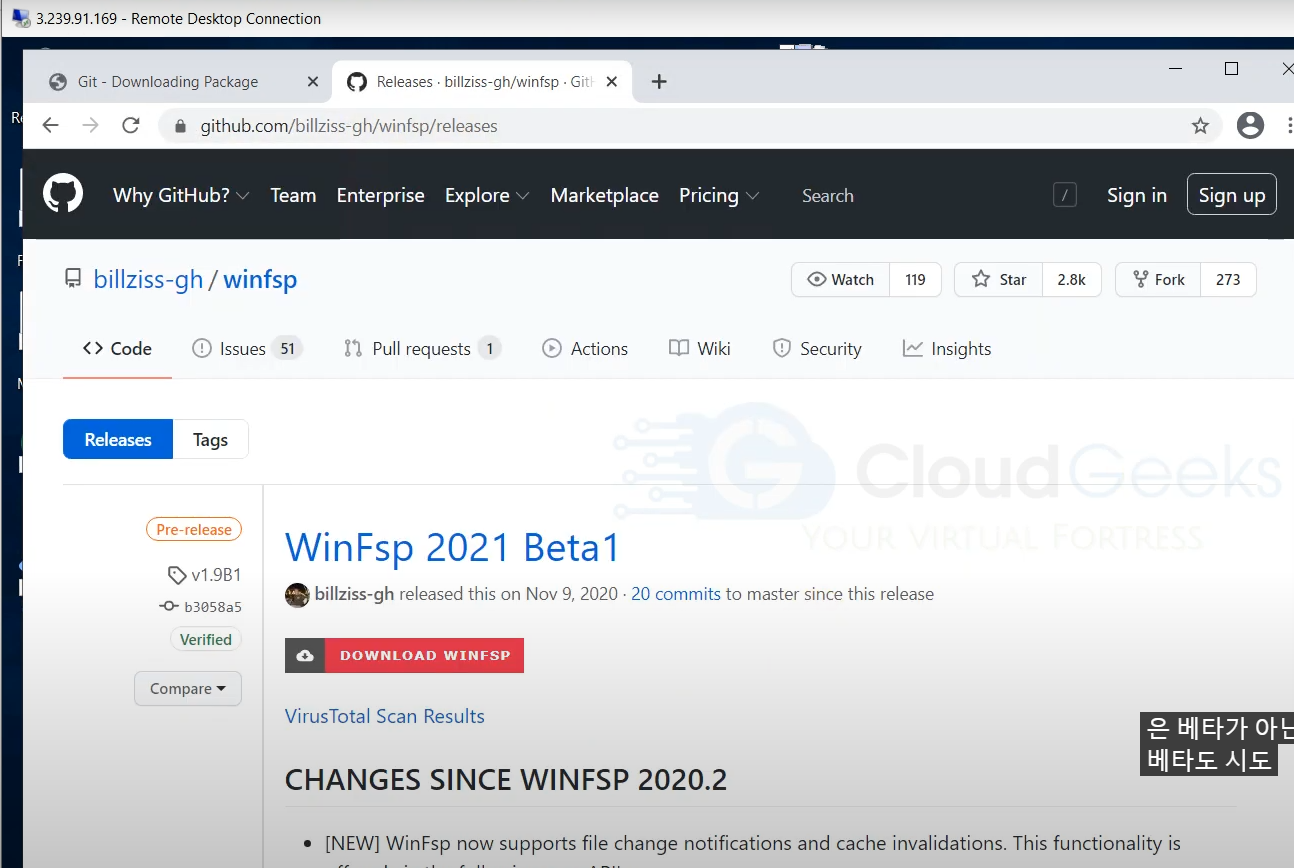Reload the page with the refresh icon
1294x868 pixels.
coord(130,125)
